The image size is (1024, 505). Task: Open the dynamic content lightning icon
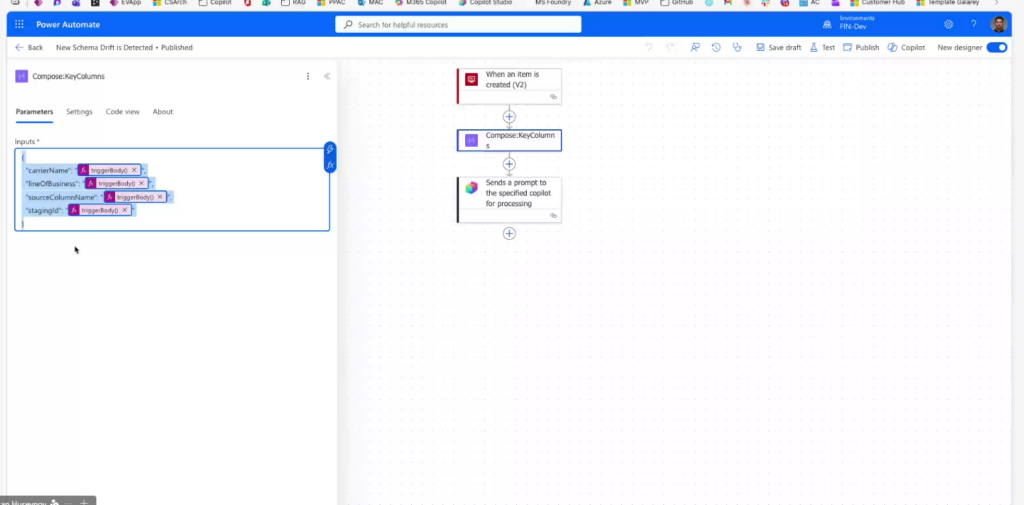(x=330, y=150)
